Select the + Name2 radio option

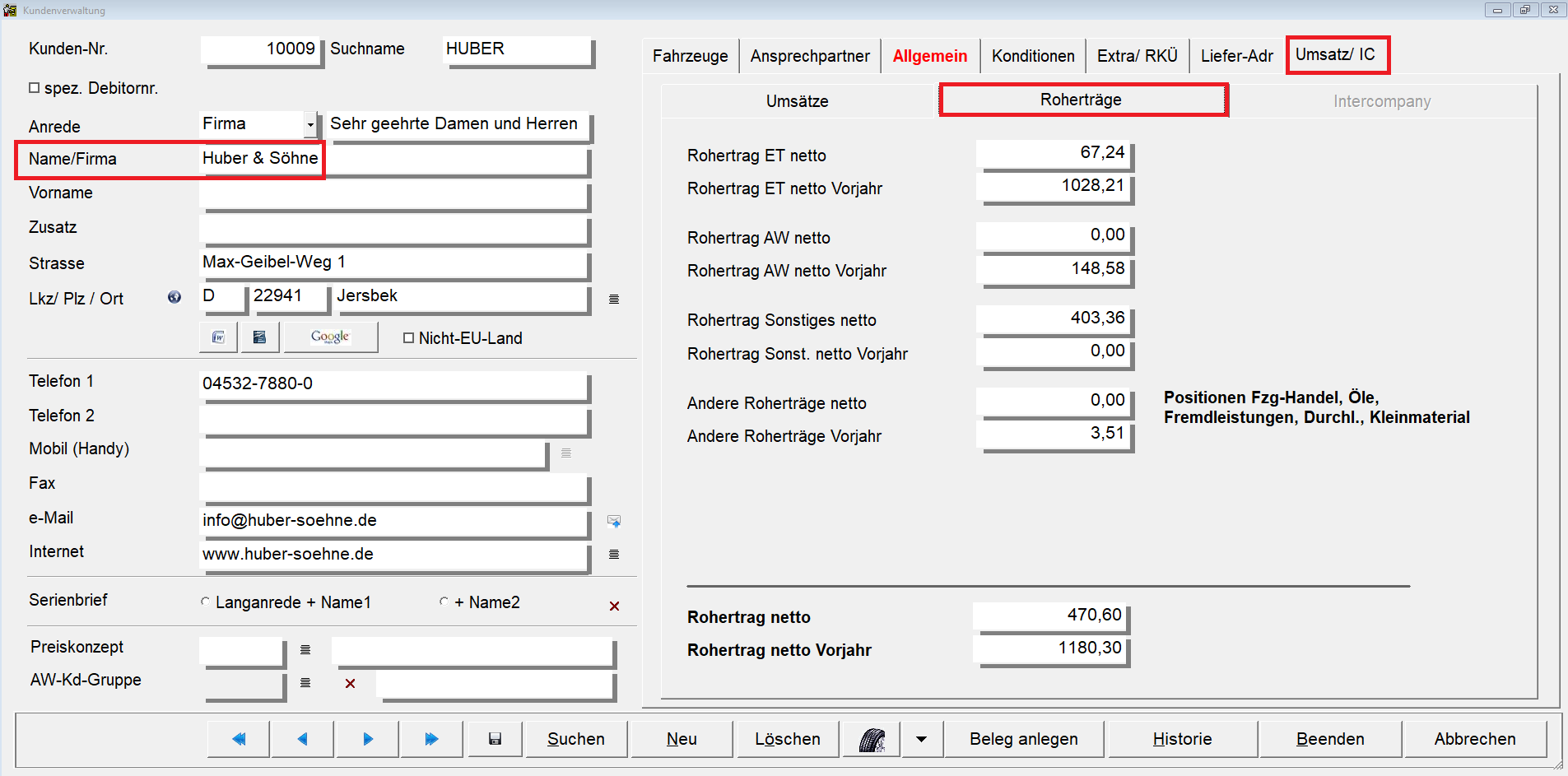pos(444,602)
